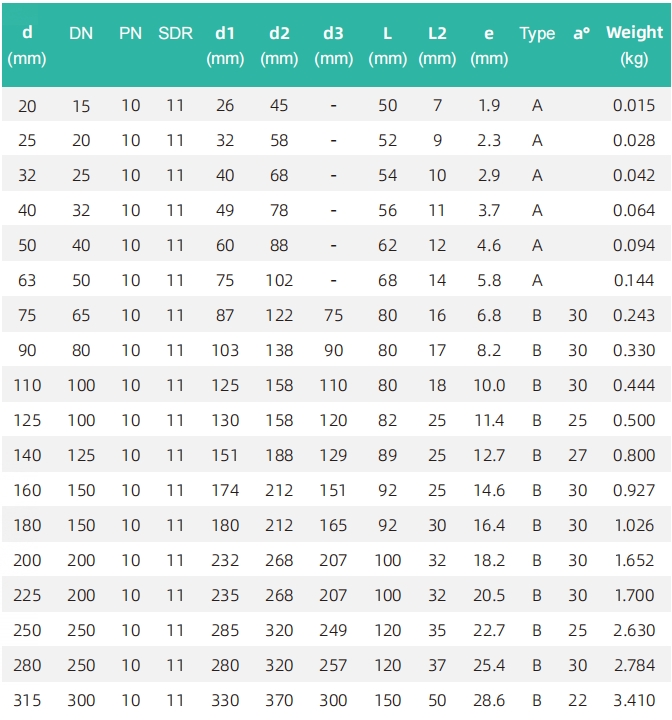Select weight value 1.652
Viewport: 672px width, 720px height.
pyautogui.click(x=634, y=560)
